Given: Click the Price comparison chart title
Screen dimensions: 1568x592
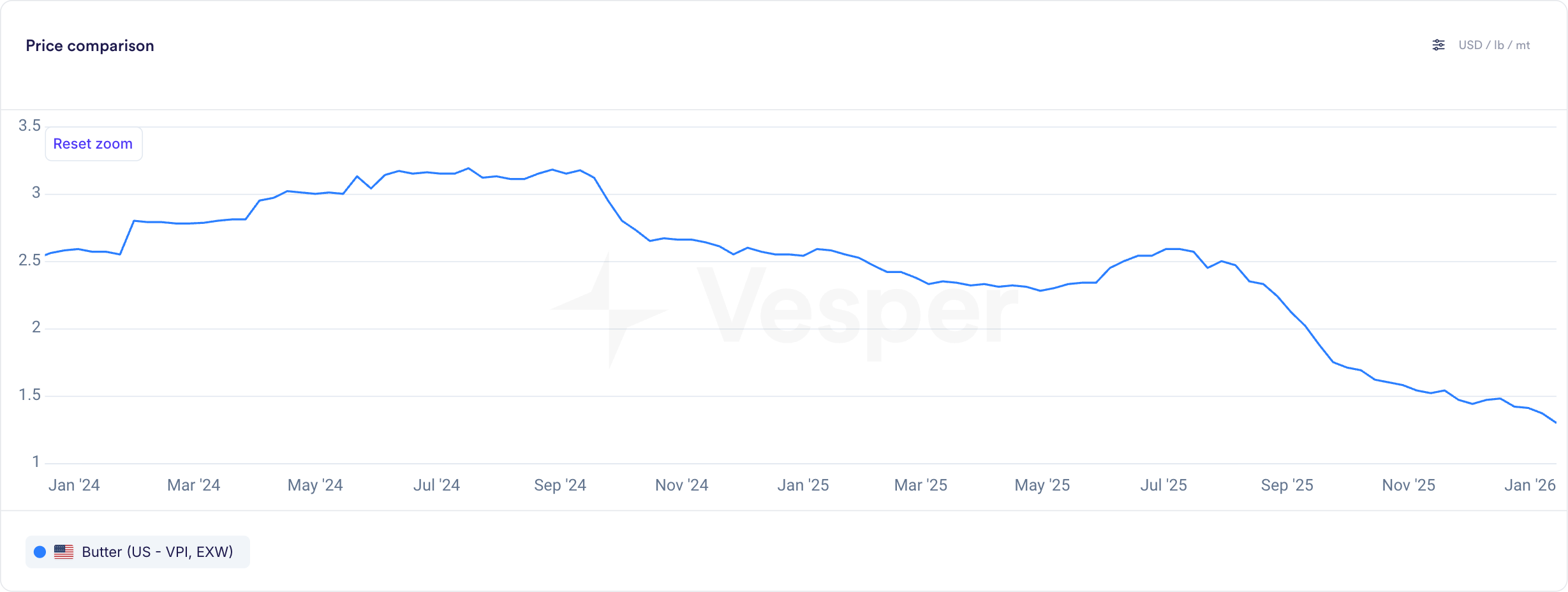Looking at the screenshot, I should pos(90,46).
